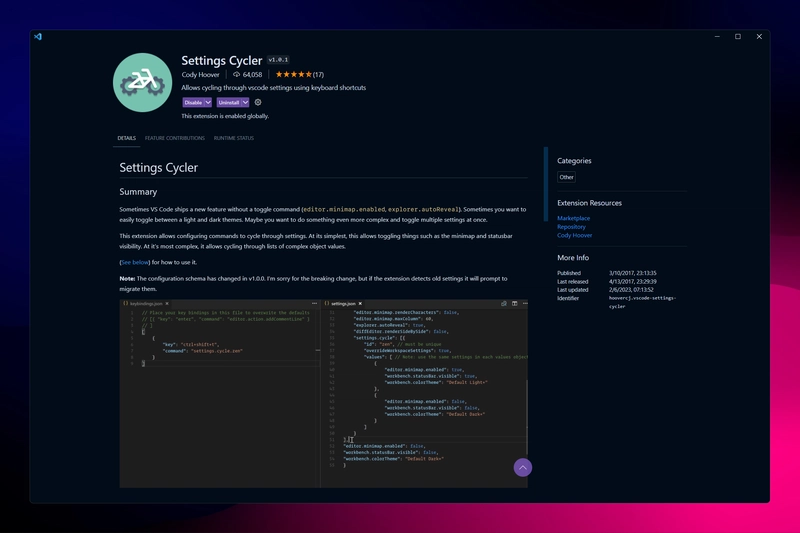Click the Settings Cycler bicycle extension logo
This screenshot has width=800, height=533.
point(142,83)
